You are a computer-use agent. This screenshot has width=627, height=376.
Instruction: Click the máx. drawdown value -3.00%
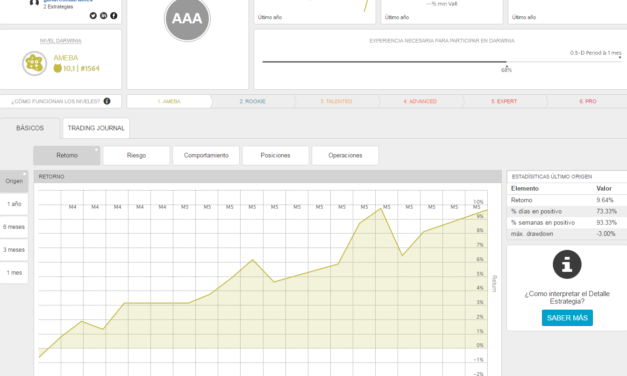(605, 234)
